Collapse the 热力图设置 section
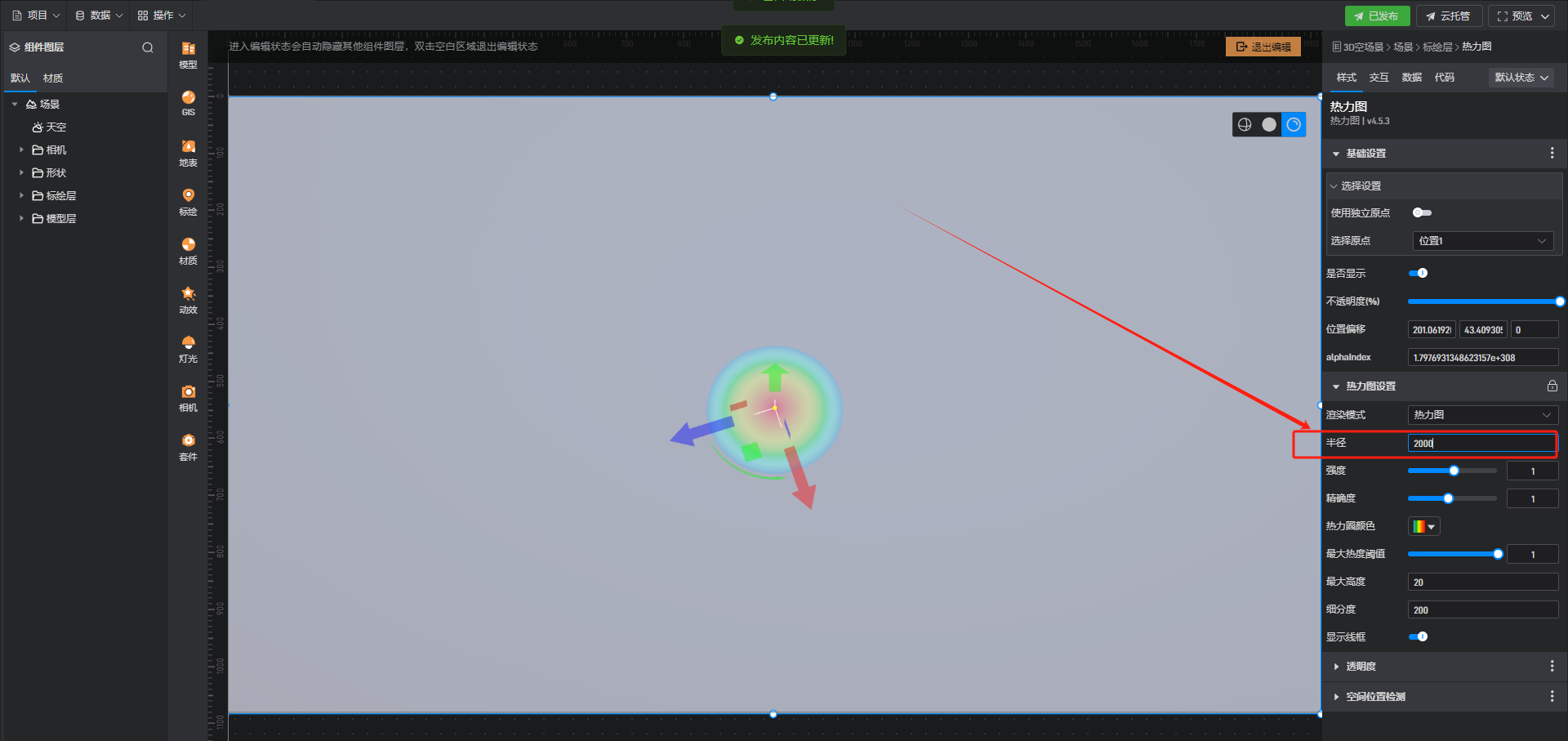The height and width of the screenshot is (741, 1568). point(1336,386)
